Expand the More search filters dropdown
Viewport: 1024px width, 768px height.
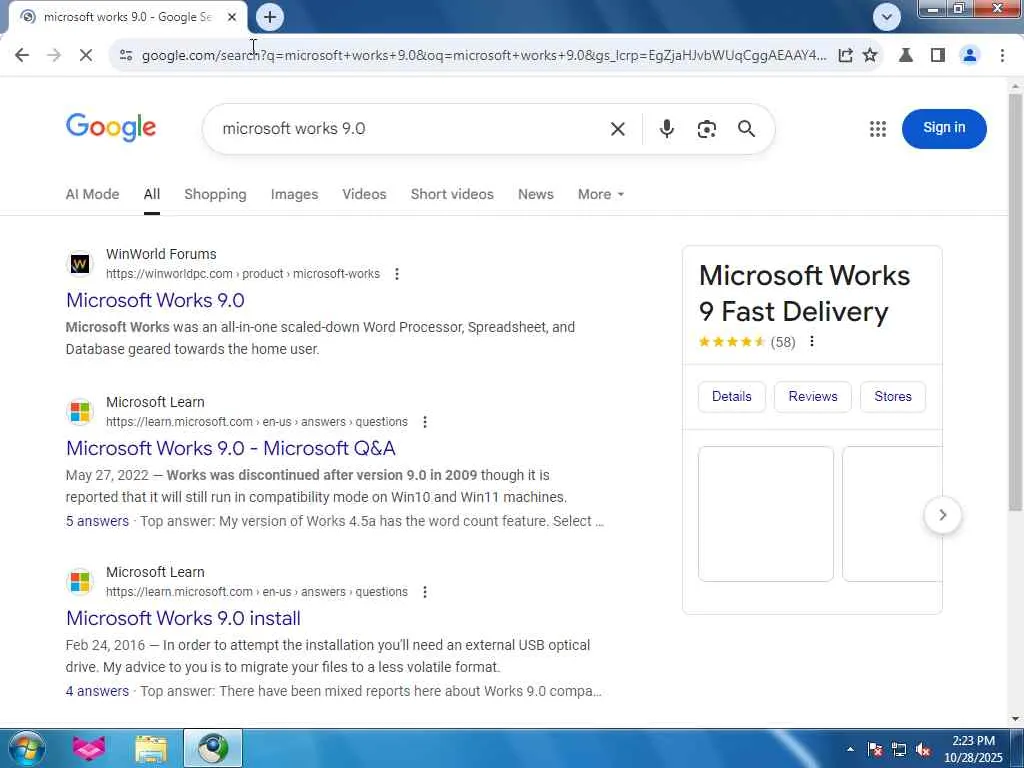pyautogui.click(x=600, y=194)
